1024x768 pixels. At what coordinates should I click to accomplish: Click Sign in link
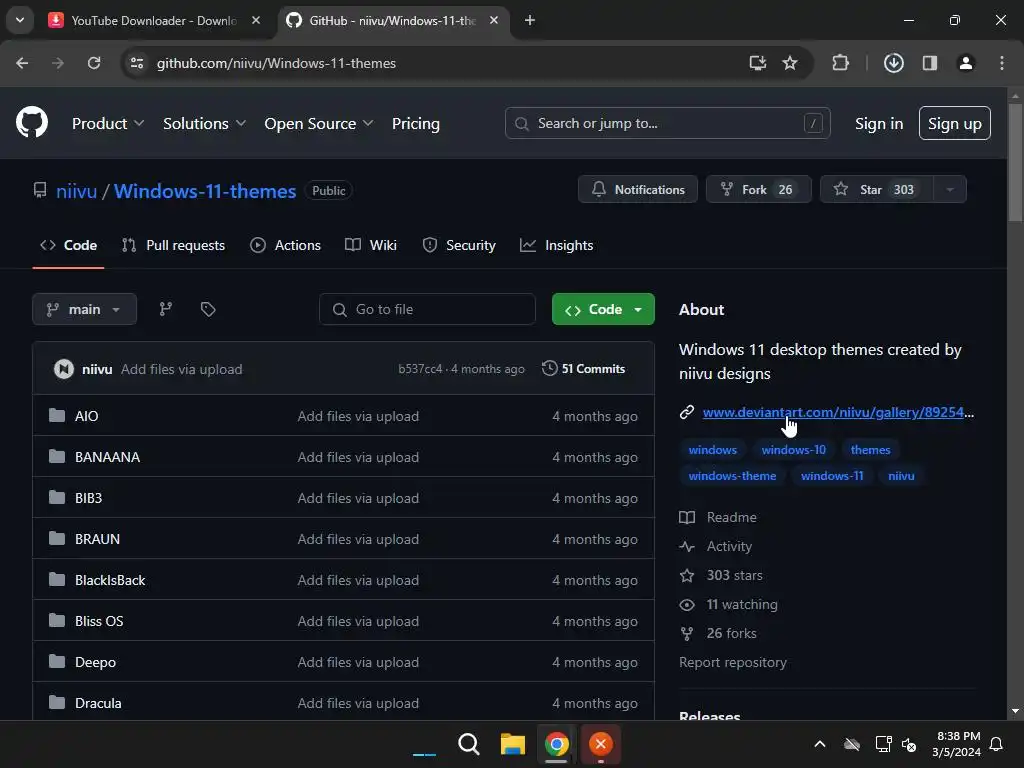(879, 123)
